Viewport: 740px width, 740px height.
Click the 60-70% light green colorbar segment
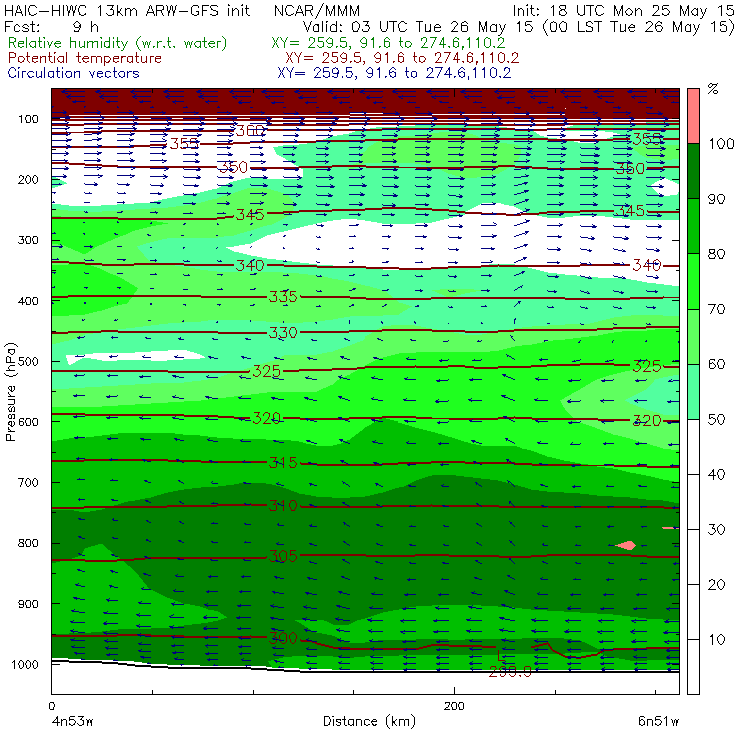click(693, 336)
